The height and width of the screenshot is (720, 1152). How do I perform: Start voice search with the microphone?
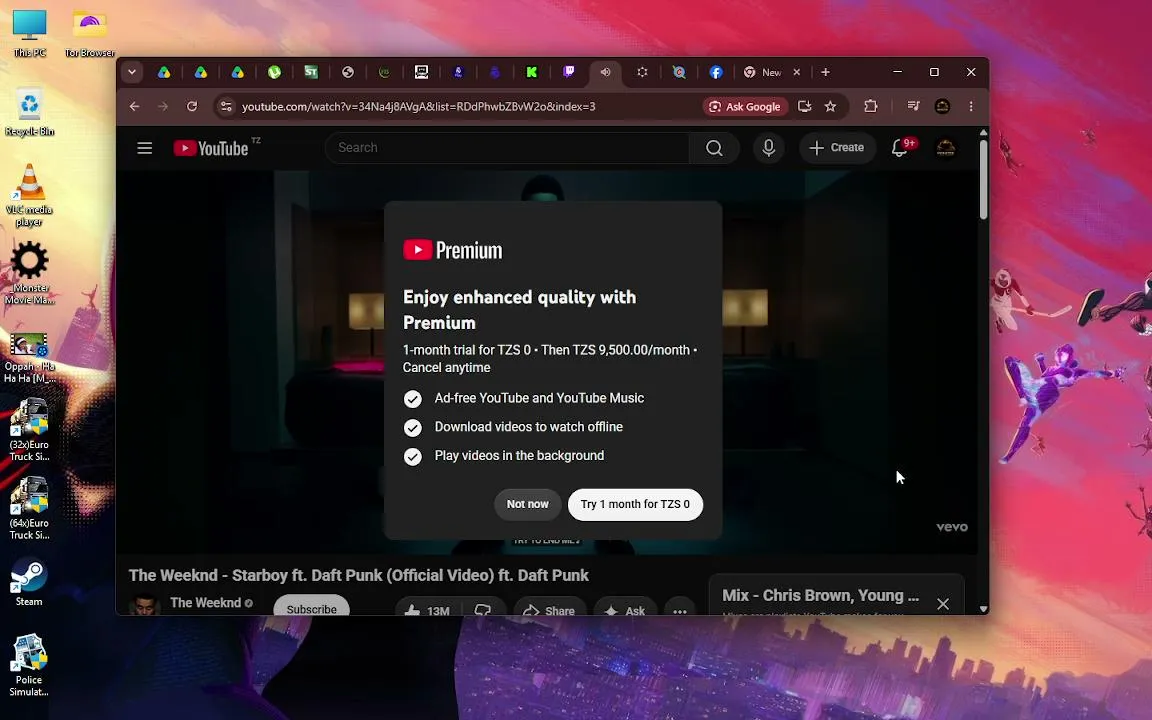tap(768, 148)
